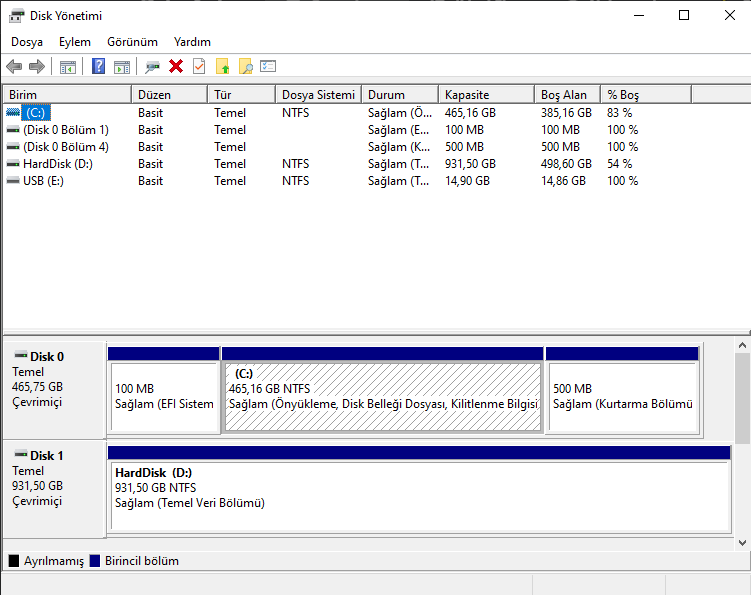
Task: Click the 83 % free percentage cell
Action: click(x=619, y=113)
